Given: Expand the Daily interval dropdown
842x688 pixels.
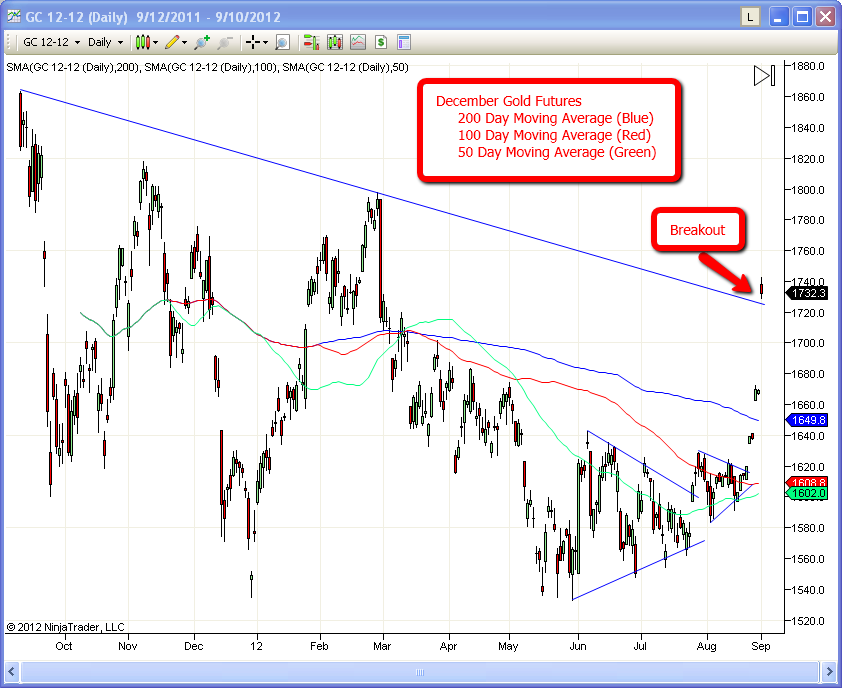Looking at the screenshot, I should pyautogui.click(x=106, y=42).
